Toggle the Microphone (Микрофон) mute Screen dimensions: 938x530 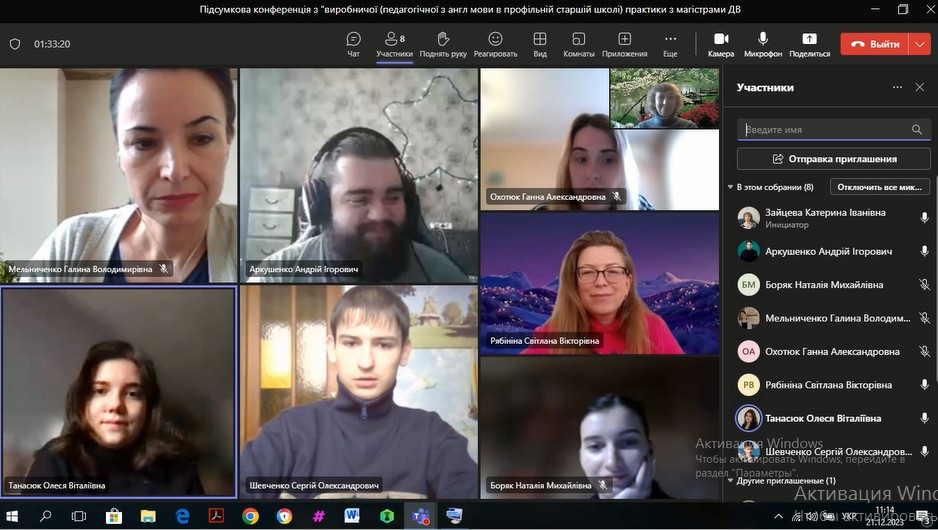click(763, 44)
